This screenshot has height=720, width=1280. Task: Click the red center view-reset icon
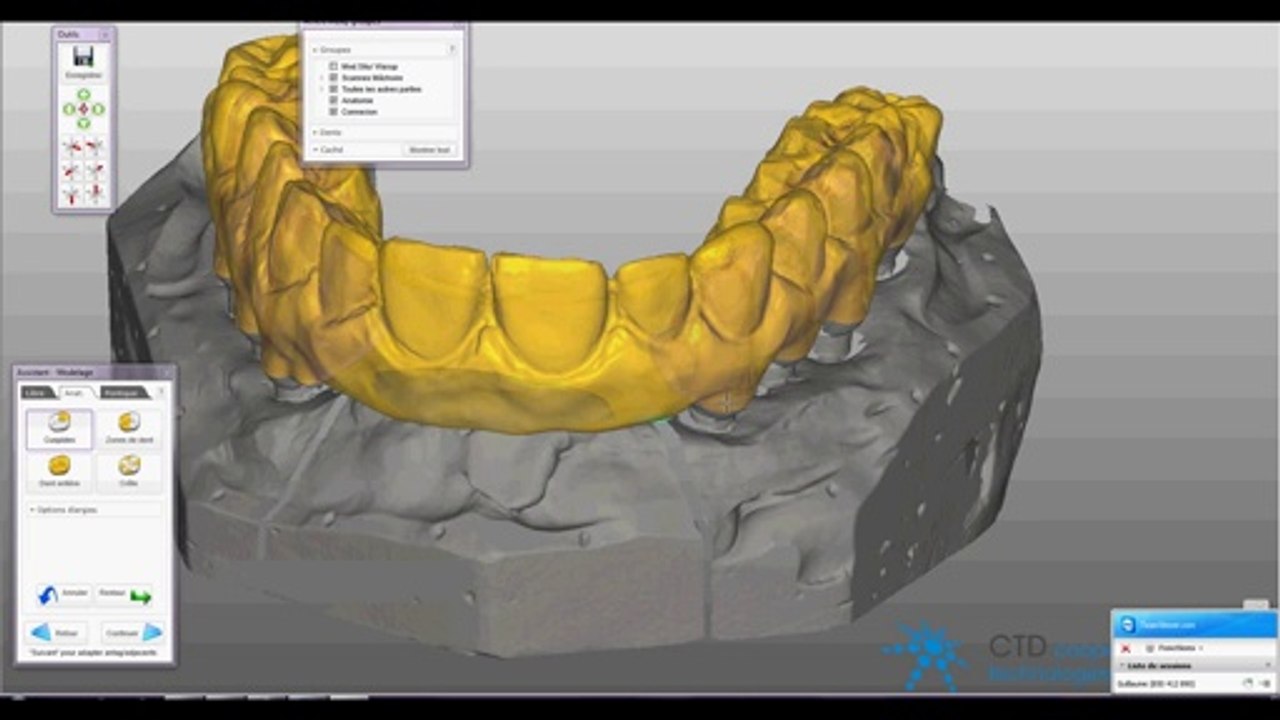pyautogui.click(x=84, y=108)
